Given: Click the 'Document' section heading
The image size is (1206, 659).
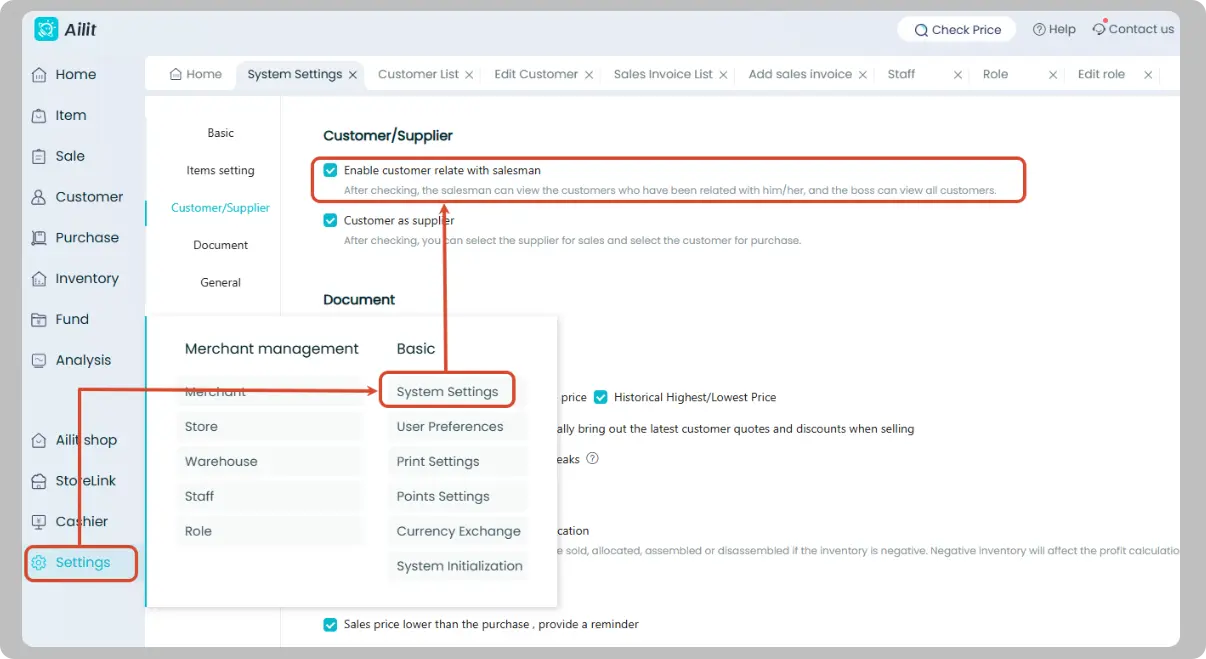Looking at the screenshot, I should 359,299.
